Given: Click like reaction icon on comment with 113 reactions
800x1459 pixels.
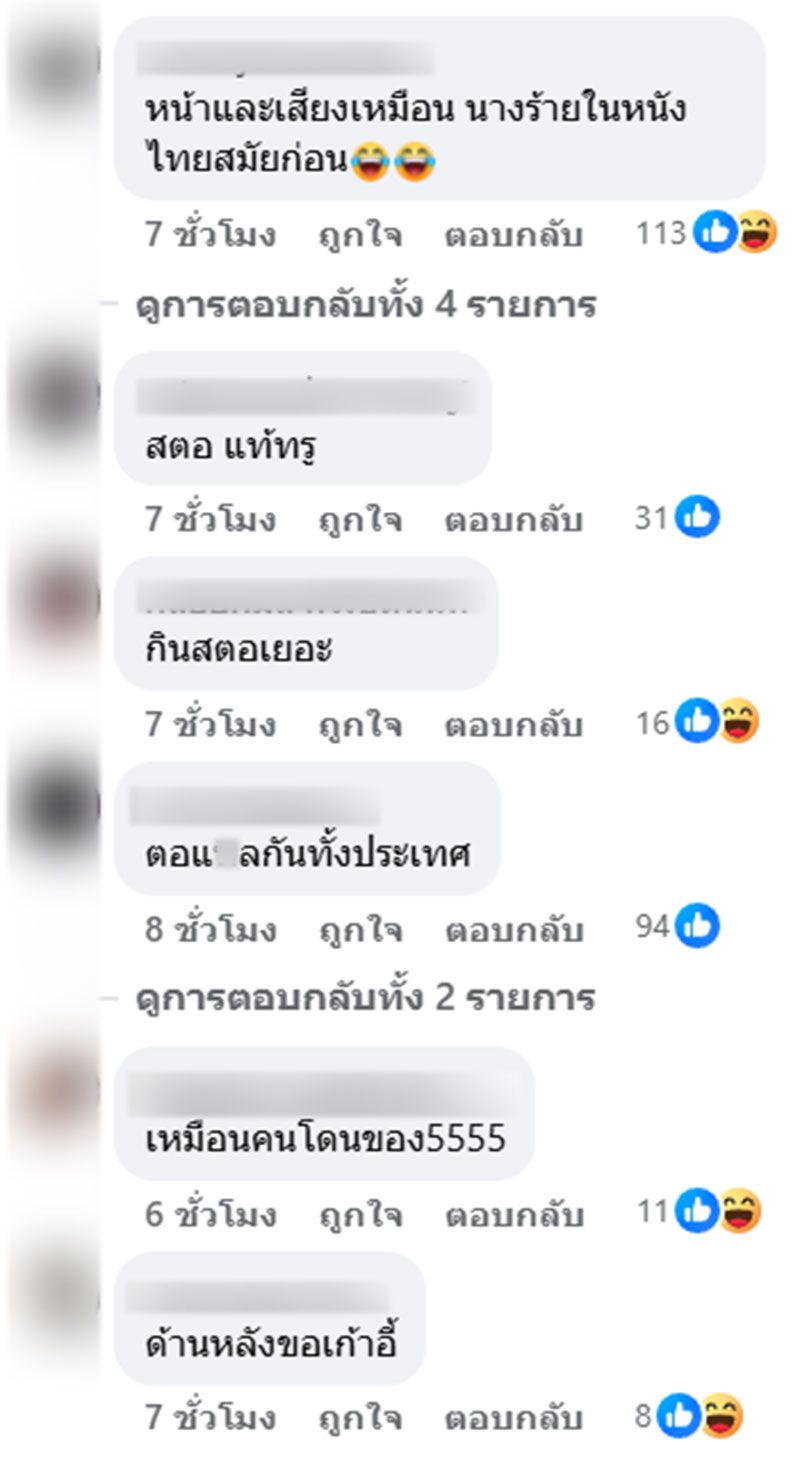Looking at the screenshot, I should coord(715,234).
